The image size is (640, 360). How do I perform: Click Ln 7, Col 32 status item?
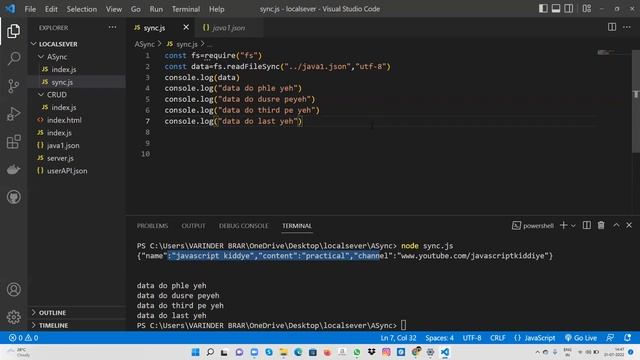[x=398, y=338]
